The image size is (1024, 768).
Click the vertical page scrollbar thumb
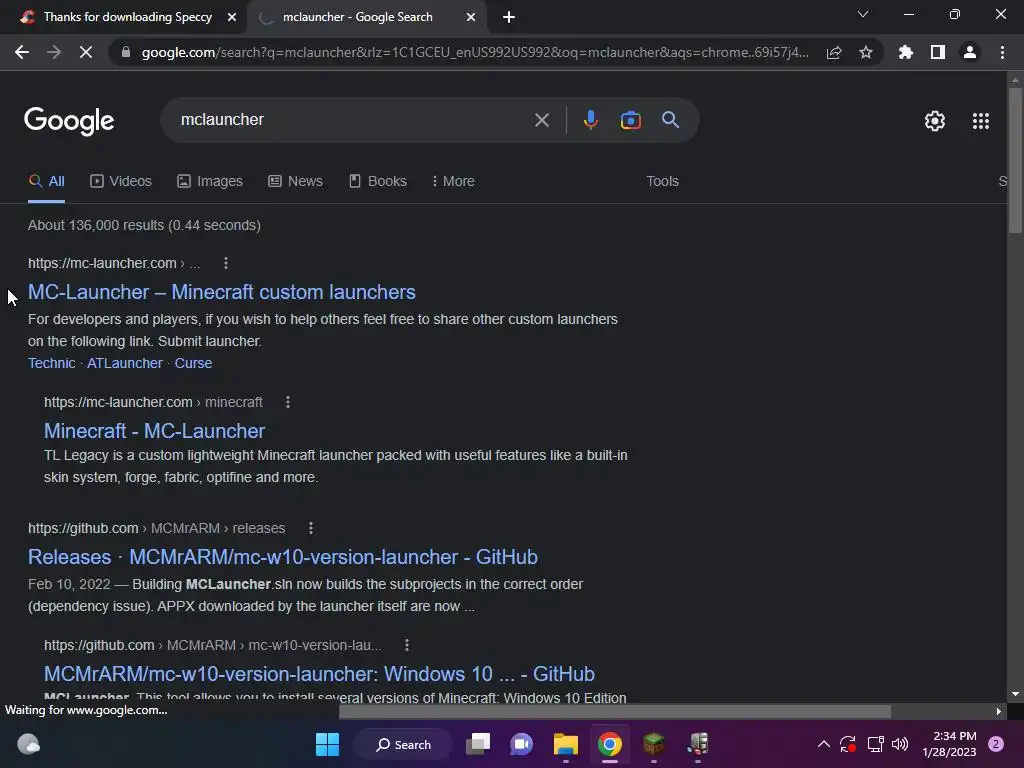point(1015,160)
